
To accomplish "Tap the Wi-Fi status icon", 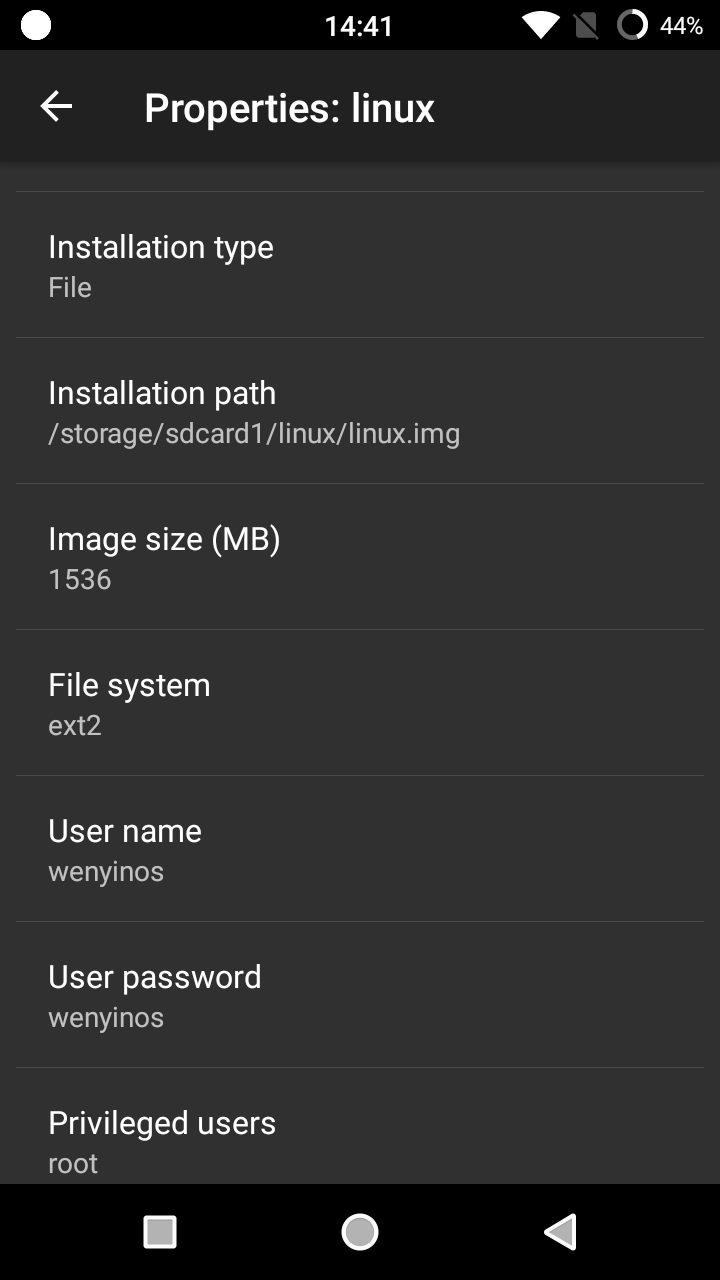I will [x=540, y=25].
